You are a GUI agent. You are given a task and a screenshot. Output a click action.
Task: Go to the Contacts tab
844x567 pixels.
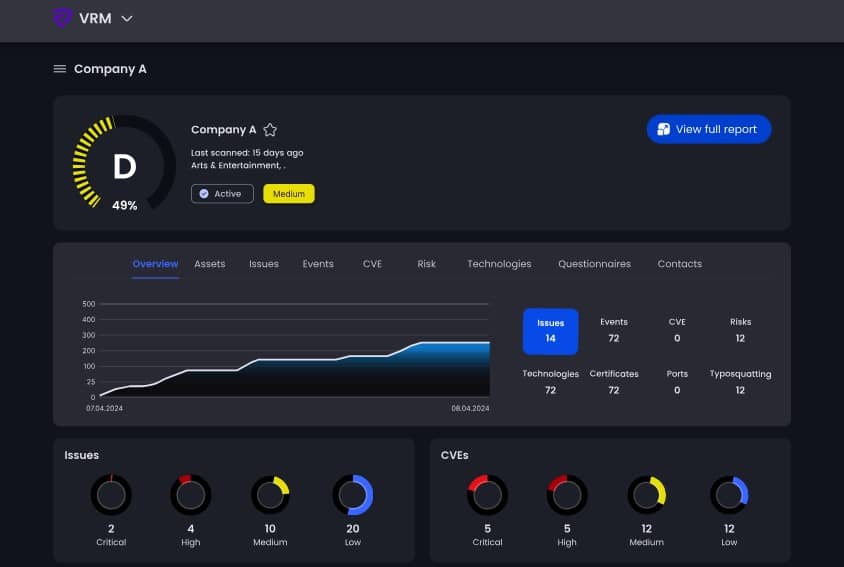(679, 264)
